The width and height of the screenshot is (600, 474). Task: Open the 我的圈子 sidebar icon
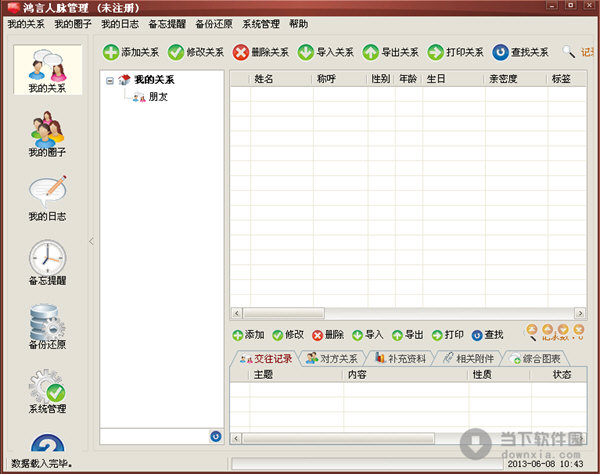tap(48, 133)
